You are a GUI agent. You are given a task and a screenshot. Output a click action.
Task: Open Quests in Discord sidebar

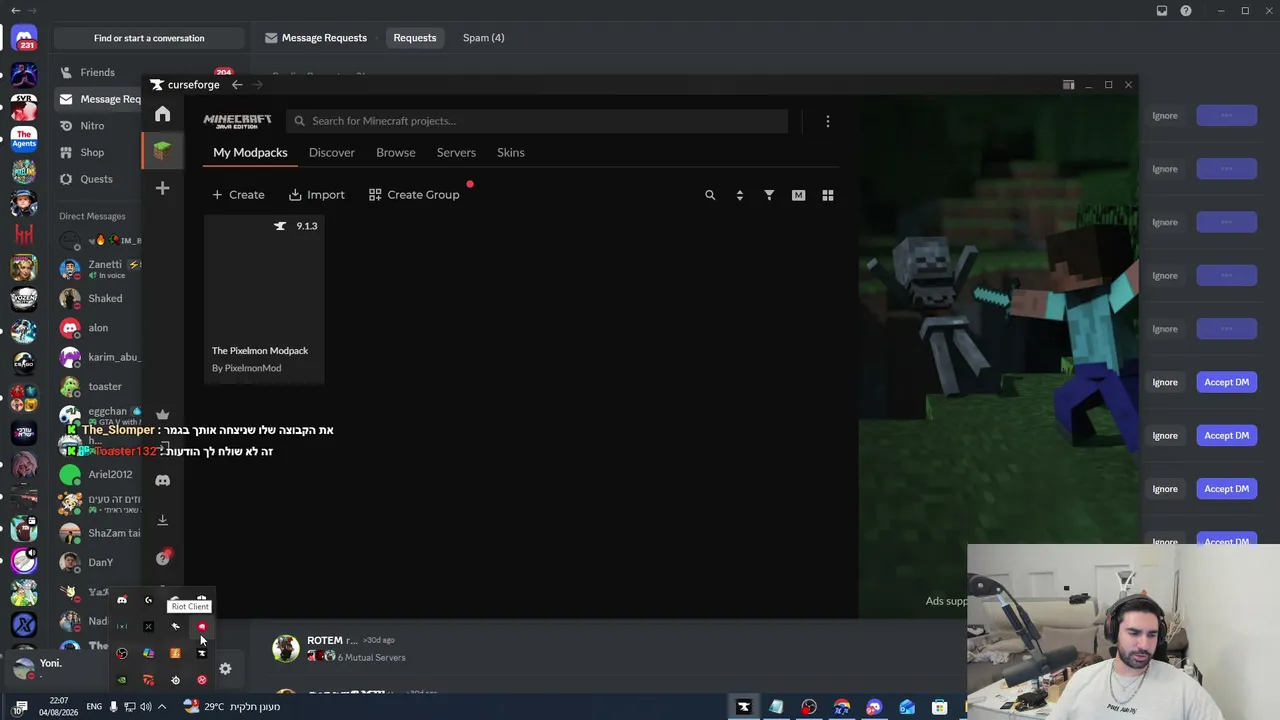[98, 179]
